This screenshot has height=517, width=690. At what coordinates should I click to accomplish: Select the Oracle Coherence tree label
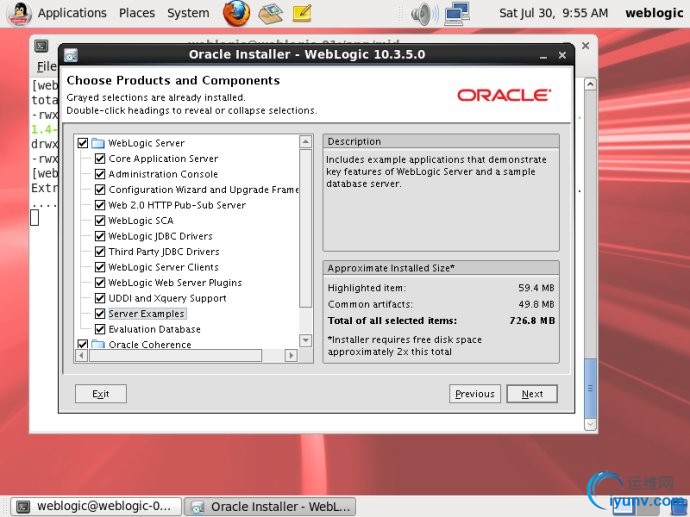150,344
